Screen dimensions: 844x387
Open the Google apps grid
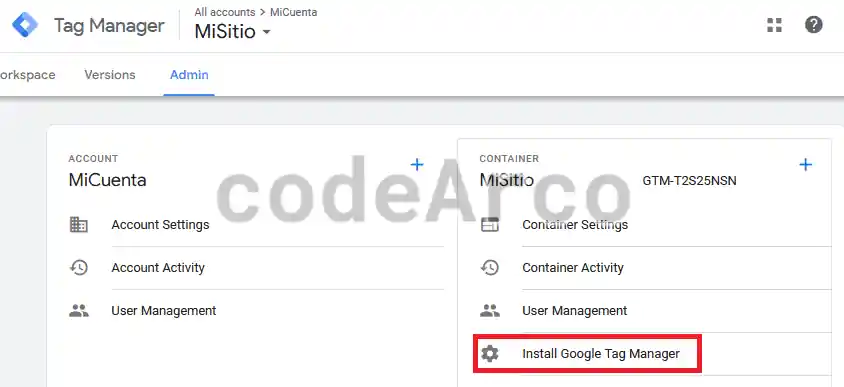click(x=774, y=25)
